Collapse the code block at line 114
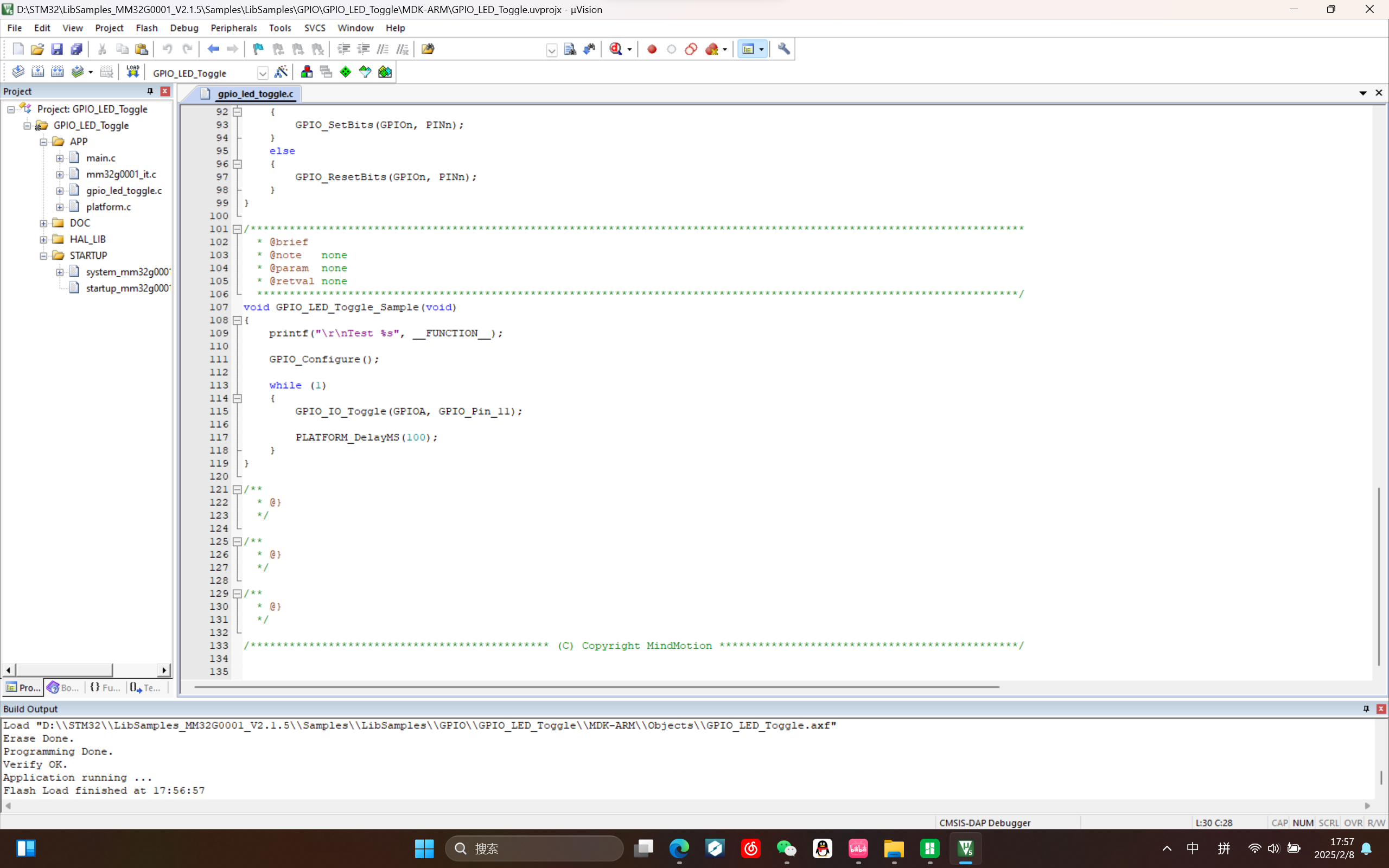The width and height of the screenshot is (1389, 868). (x=237, y=398)
